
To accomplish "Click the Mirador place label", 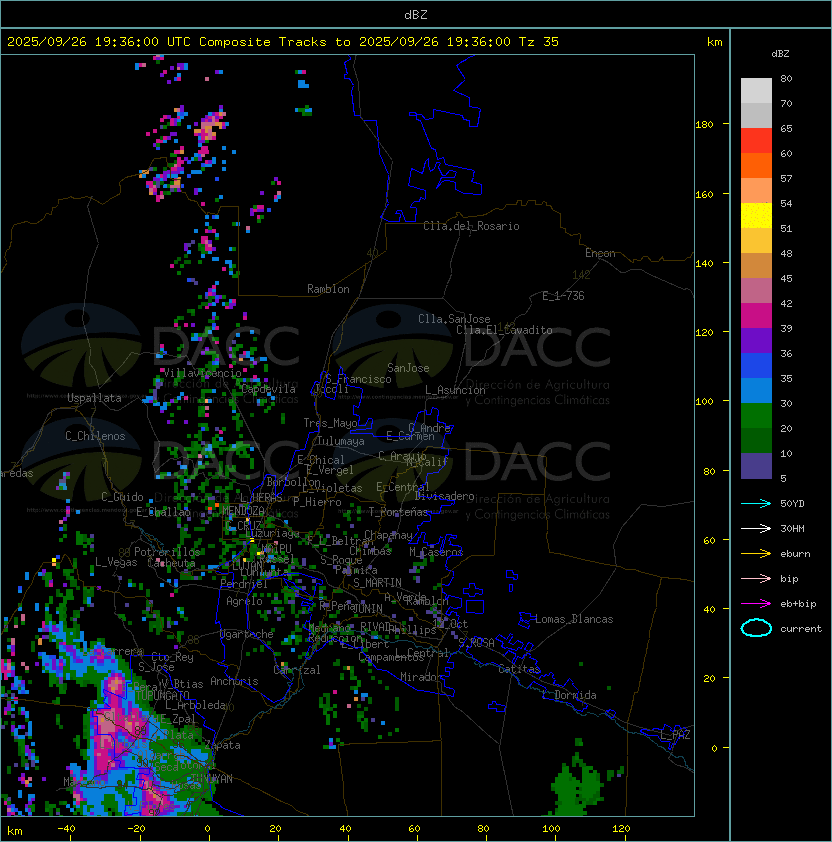I will coord(422,677).
